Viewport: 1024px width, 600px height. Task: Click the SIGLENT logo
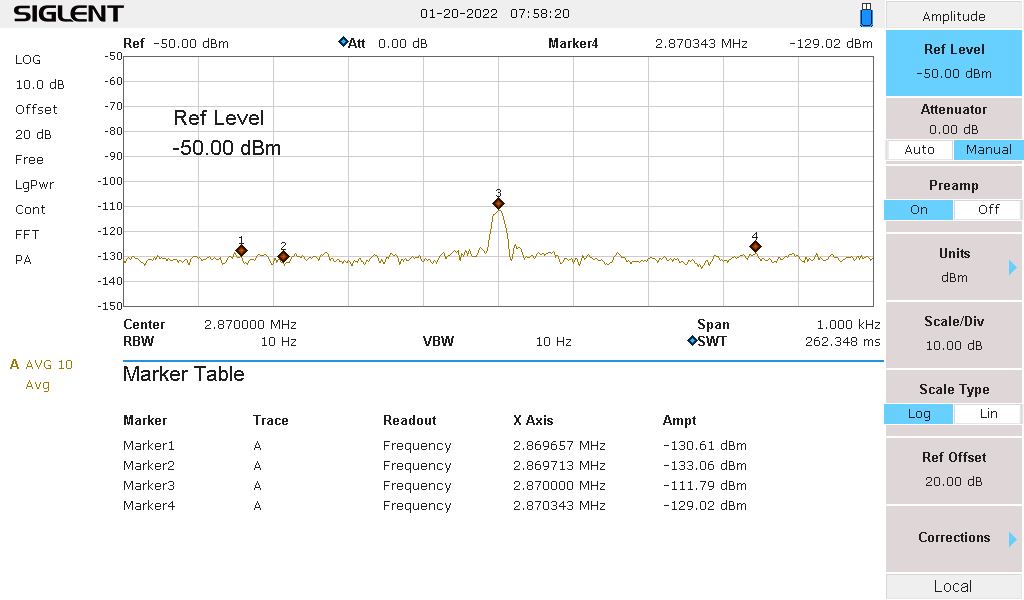69,14
